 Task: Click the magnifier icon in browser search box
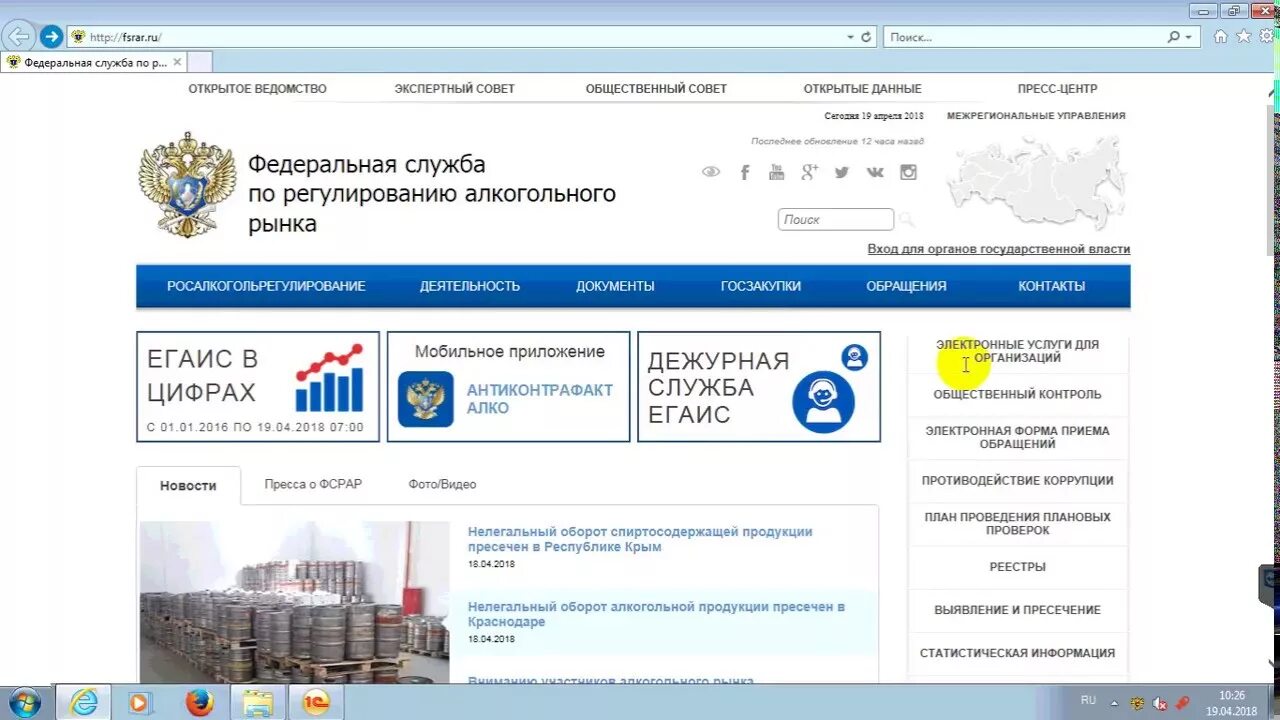point(1174,37)
